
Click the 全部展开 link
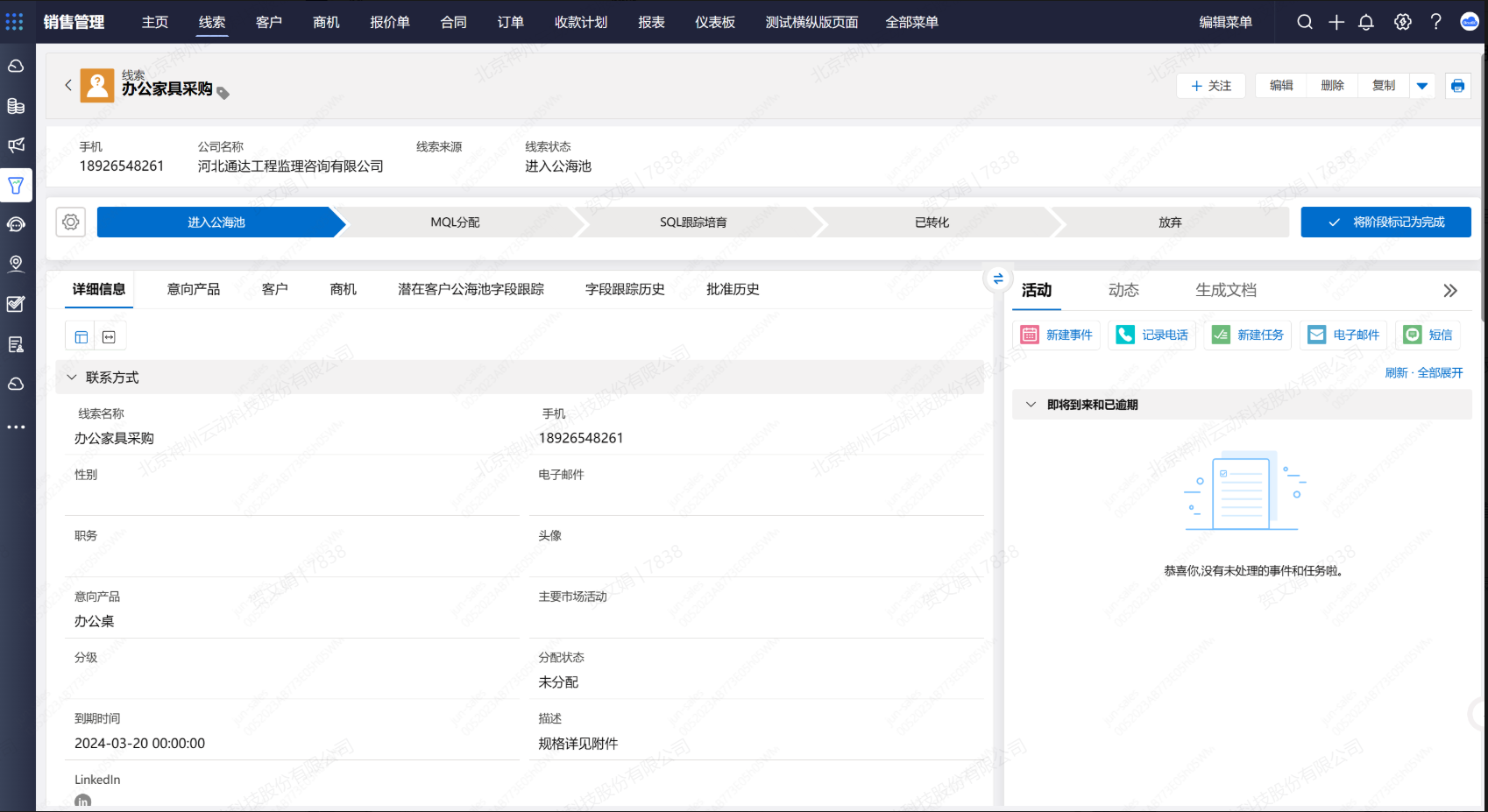(1440, 373)
